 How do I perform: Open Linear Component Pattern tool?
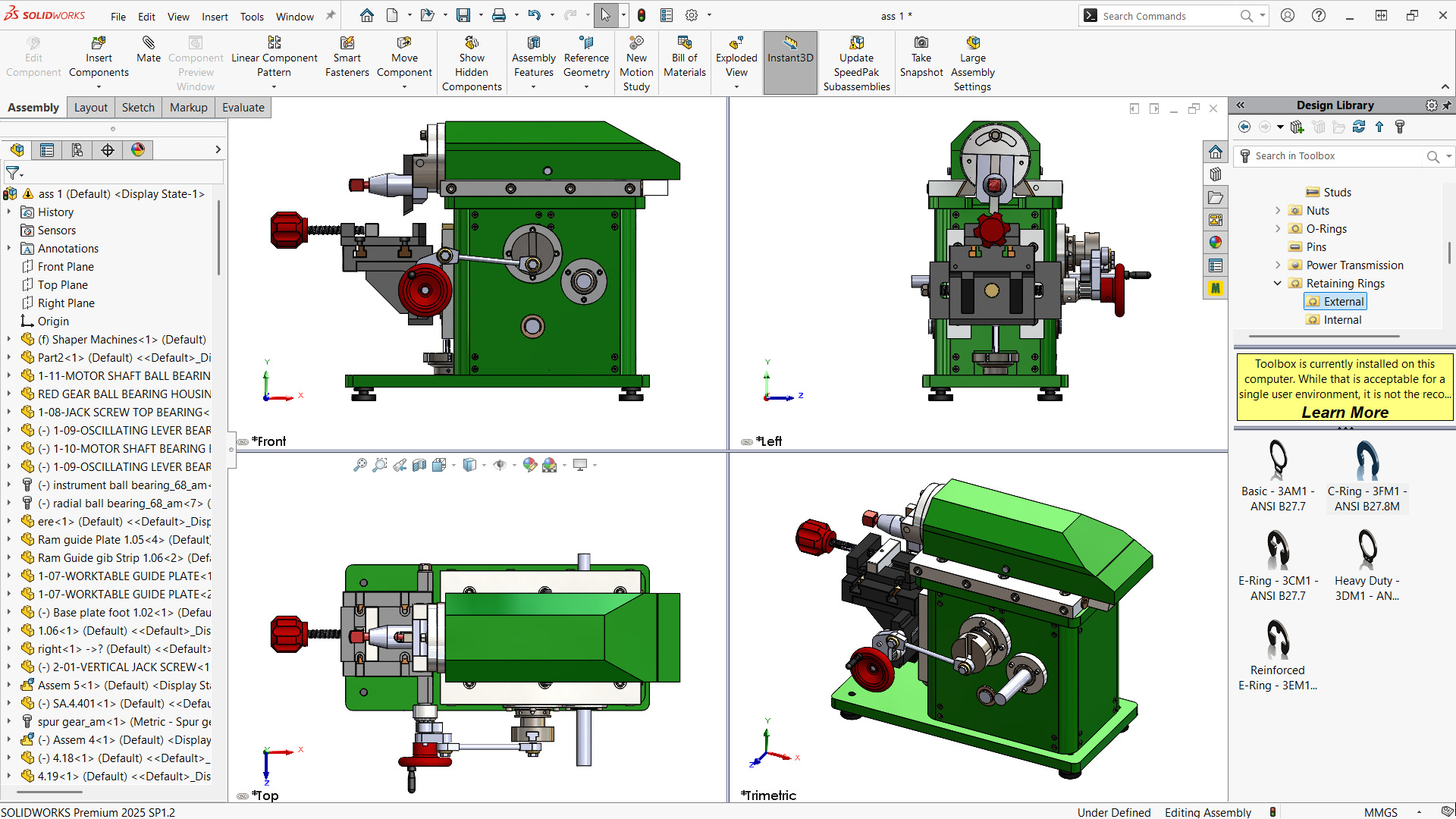274,58
